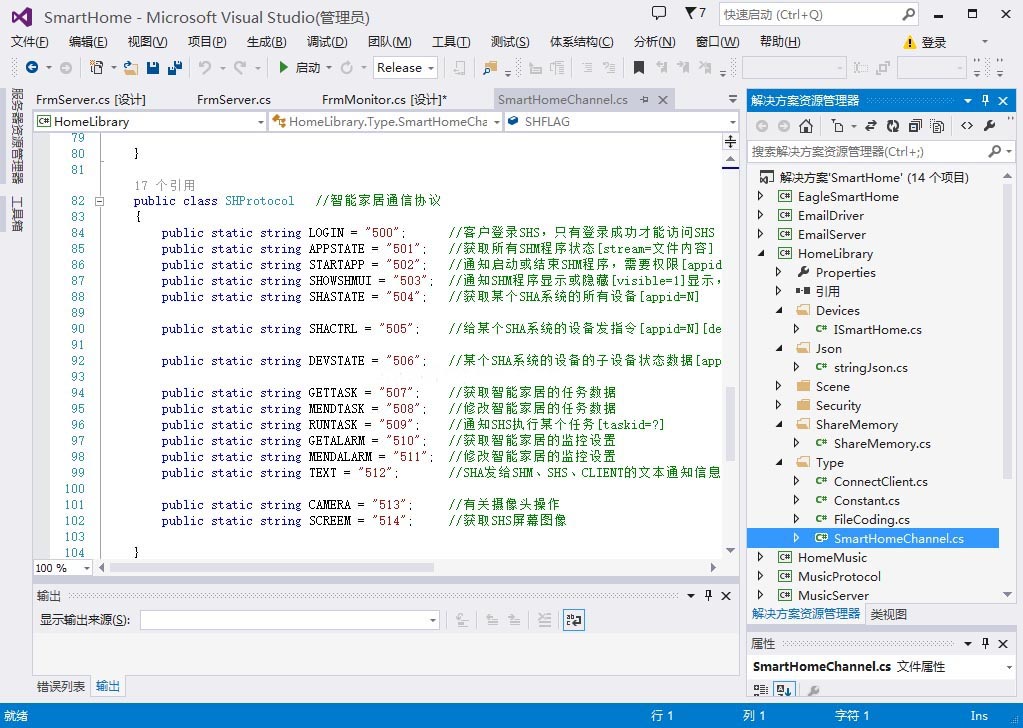The image size is (1023, 728).
Task: Select the Security folder
Action: (x=838, y=406)
